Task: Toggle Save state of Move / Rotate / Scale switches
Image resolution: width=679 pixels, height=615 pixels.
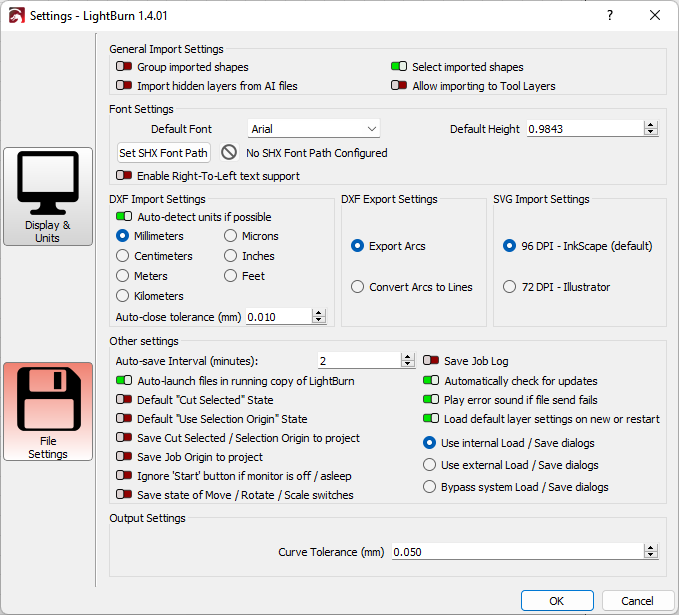Action: [124, 494]
